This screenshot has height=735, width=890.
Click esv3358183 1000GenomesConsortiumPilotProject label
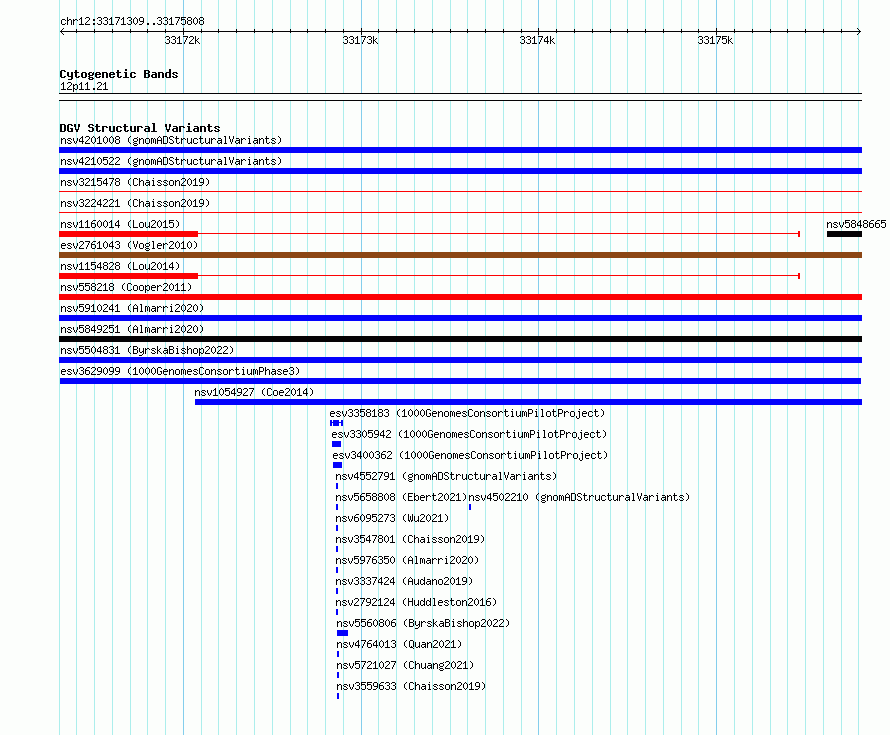point(467,413)
